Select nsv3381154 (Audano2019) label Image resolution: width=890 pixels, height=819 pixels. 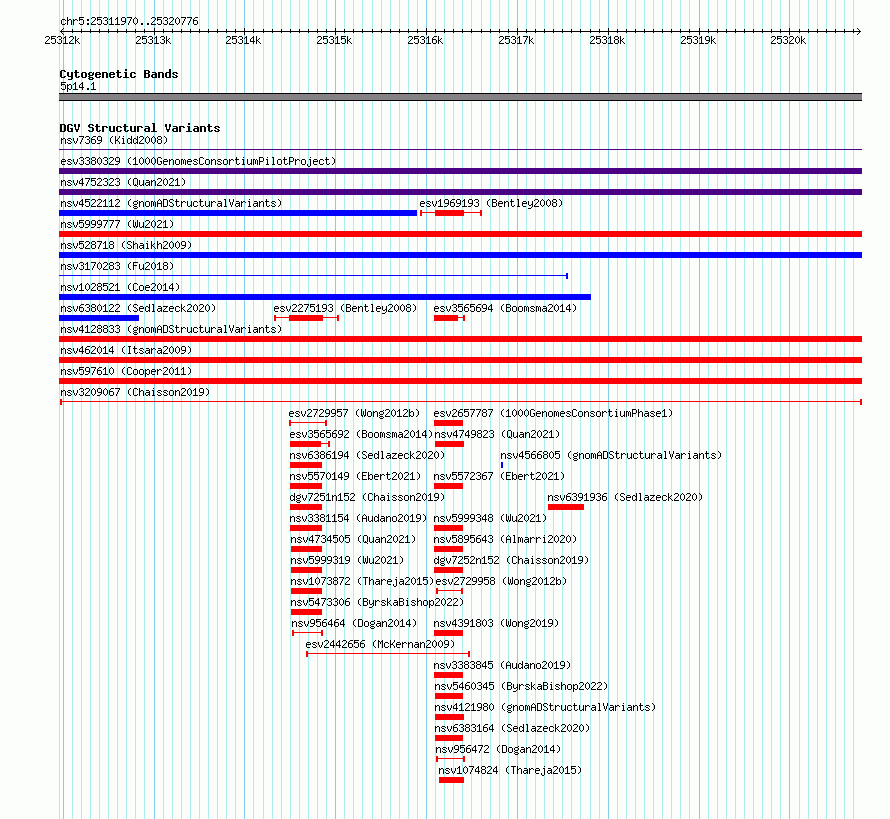[358, 518]
